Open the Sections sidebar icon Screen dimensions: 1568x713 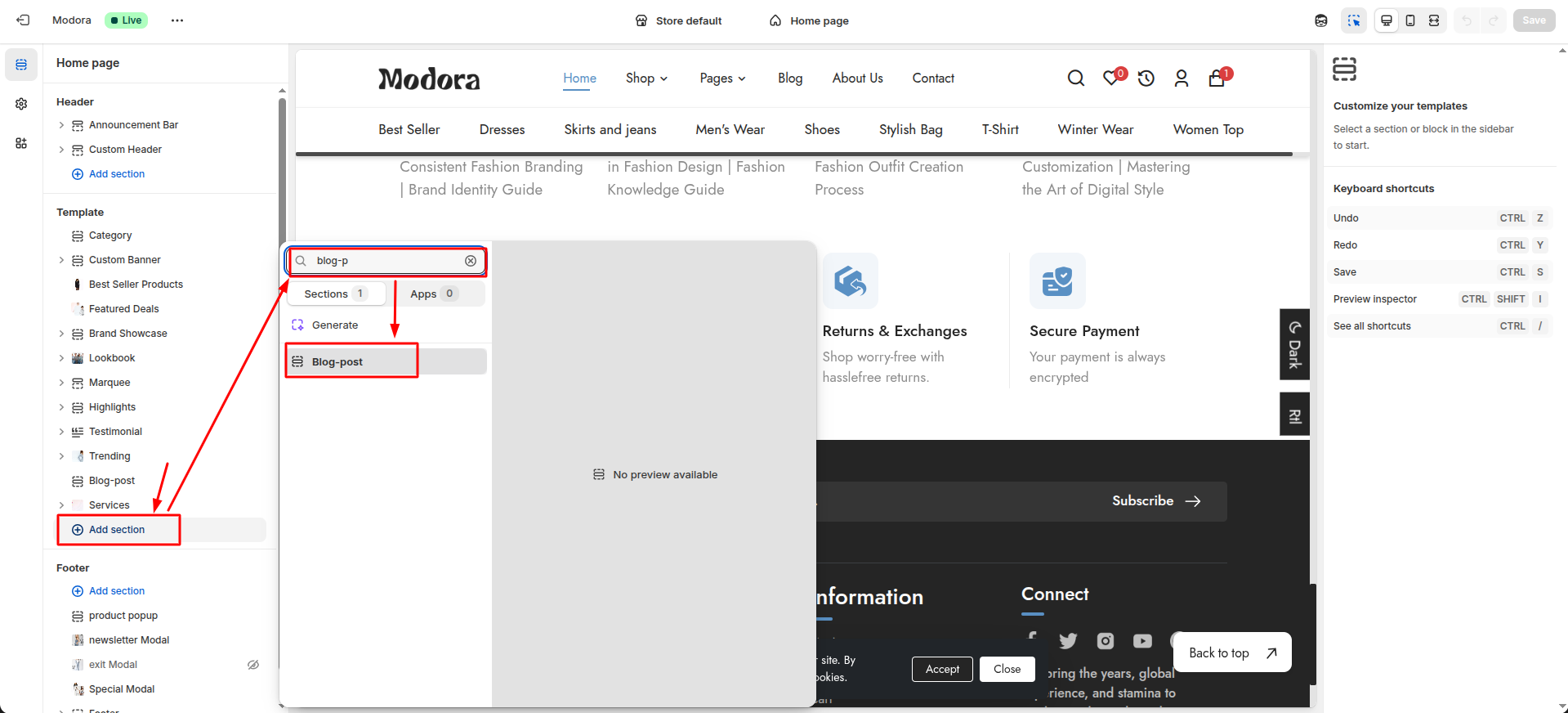[x=21, y=65]
